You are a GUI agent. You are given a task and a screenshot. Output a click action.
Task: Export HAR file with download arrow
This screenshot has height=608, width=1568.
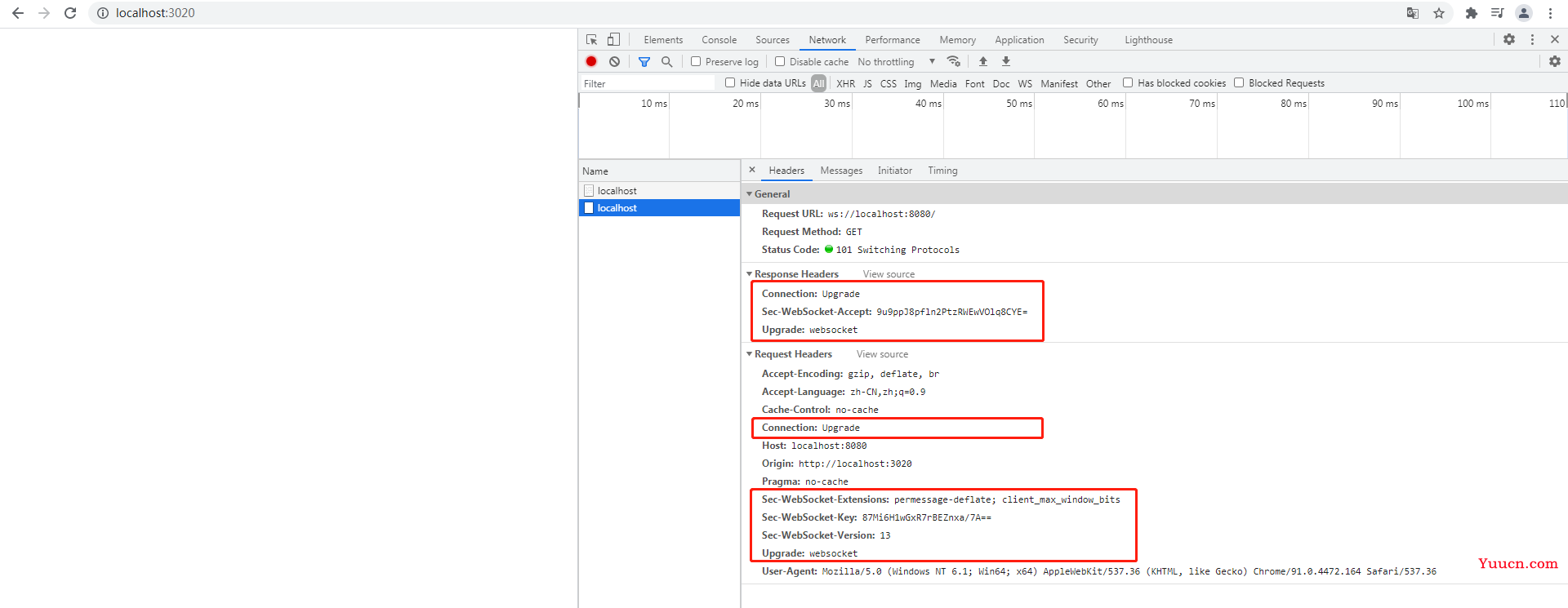click(1006, 61)
